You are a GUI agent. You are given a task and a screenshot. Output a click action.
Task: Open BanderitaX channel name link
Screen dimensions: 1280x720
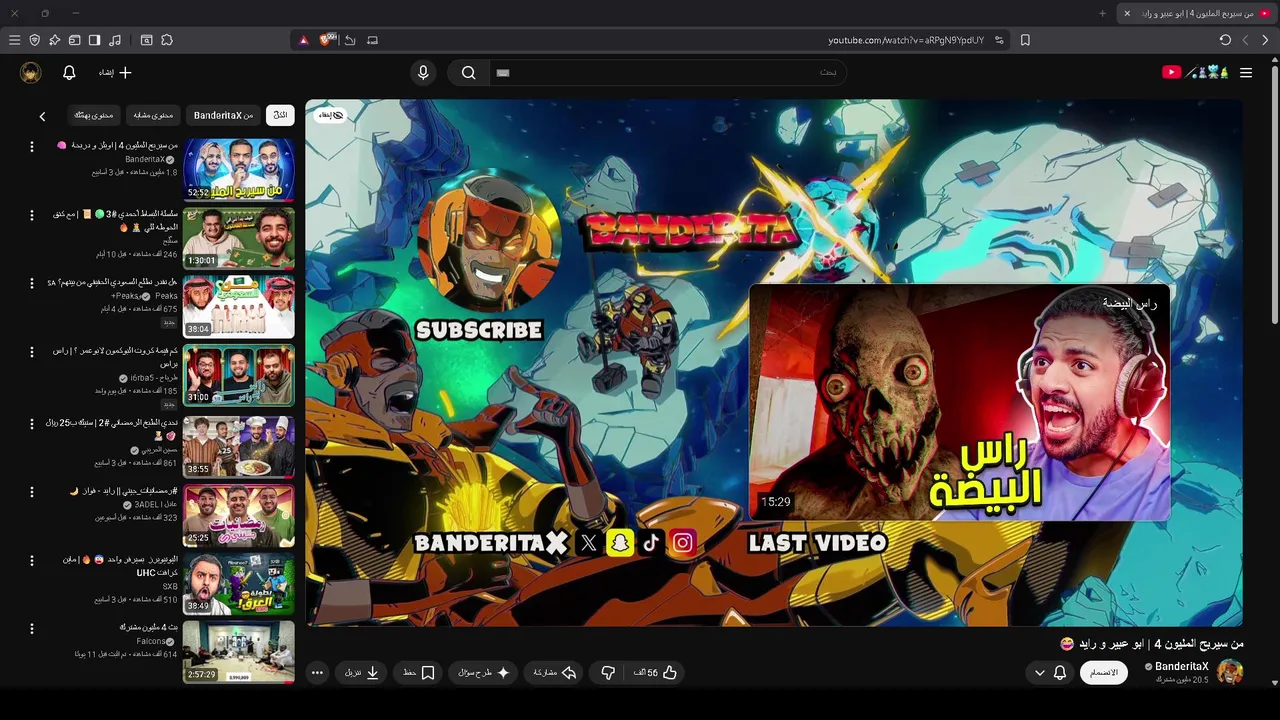pos(1182,666)
